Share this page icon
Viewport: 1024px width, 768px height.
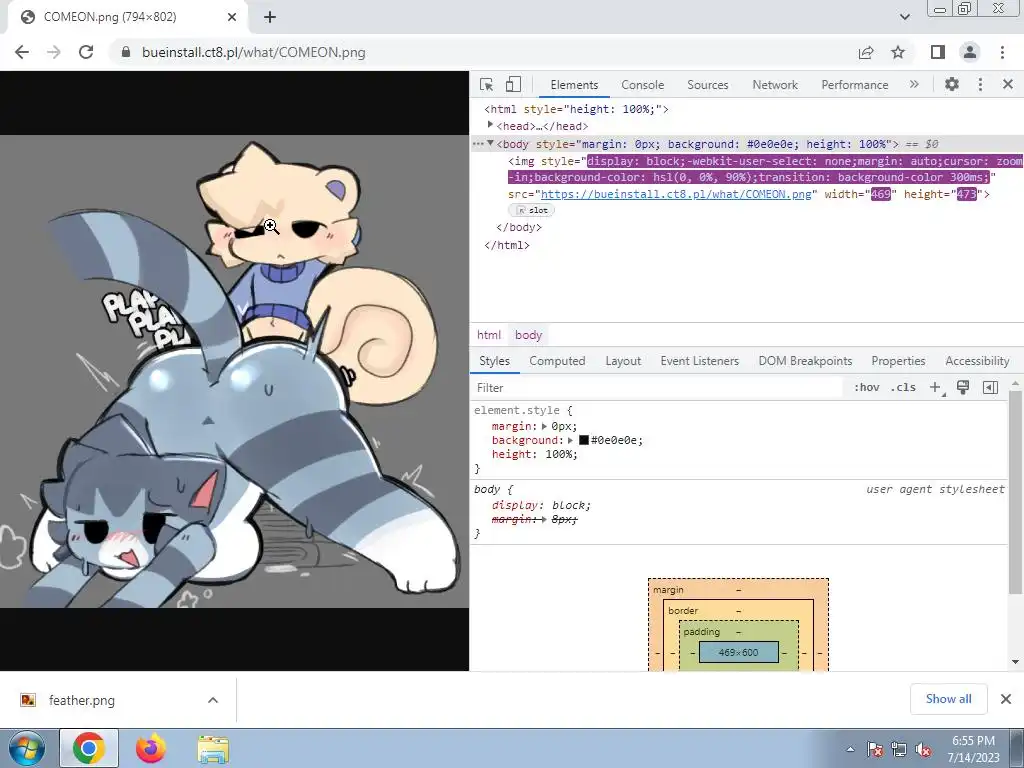point(866,52)
